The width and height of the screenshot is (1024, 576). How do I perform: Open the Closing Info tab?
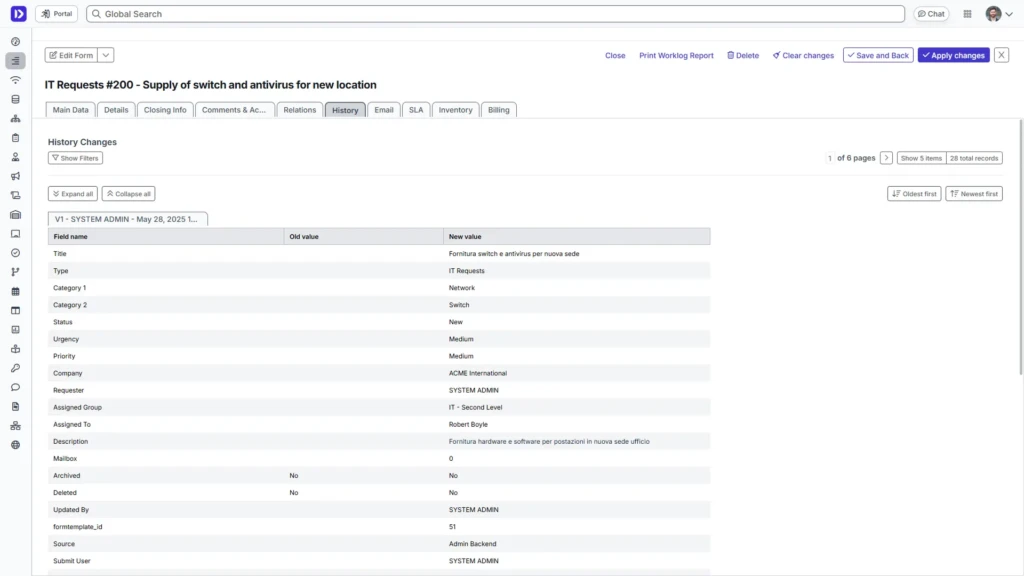tap(165, 110)
